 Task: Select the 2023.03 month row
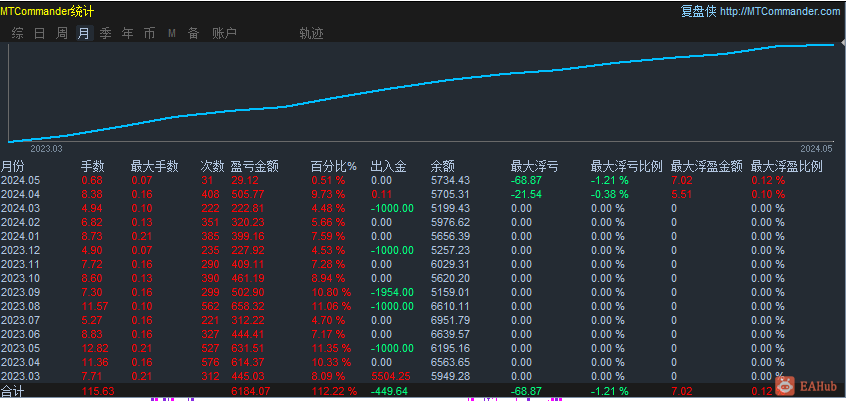point(423,376)
